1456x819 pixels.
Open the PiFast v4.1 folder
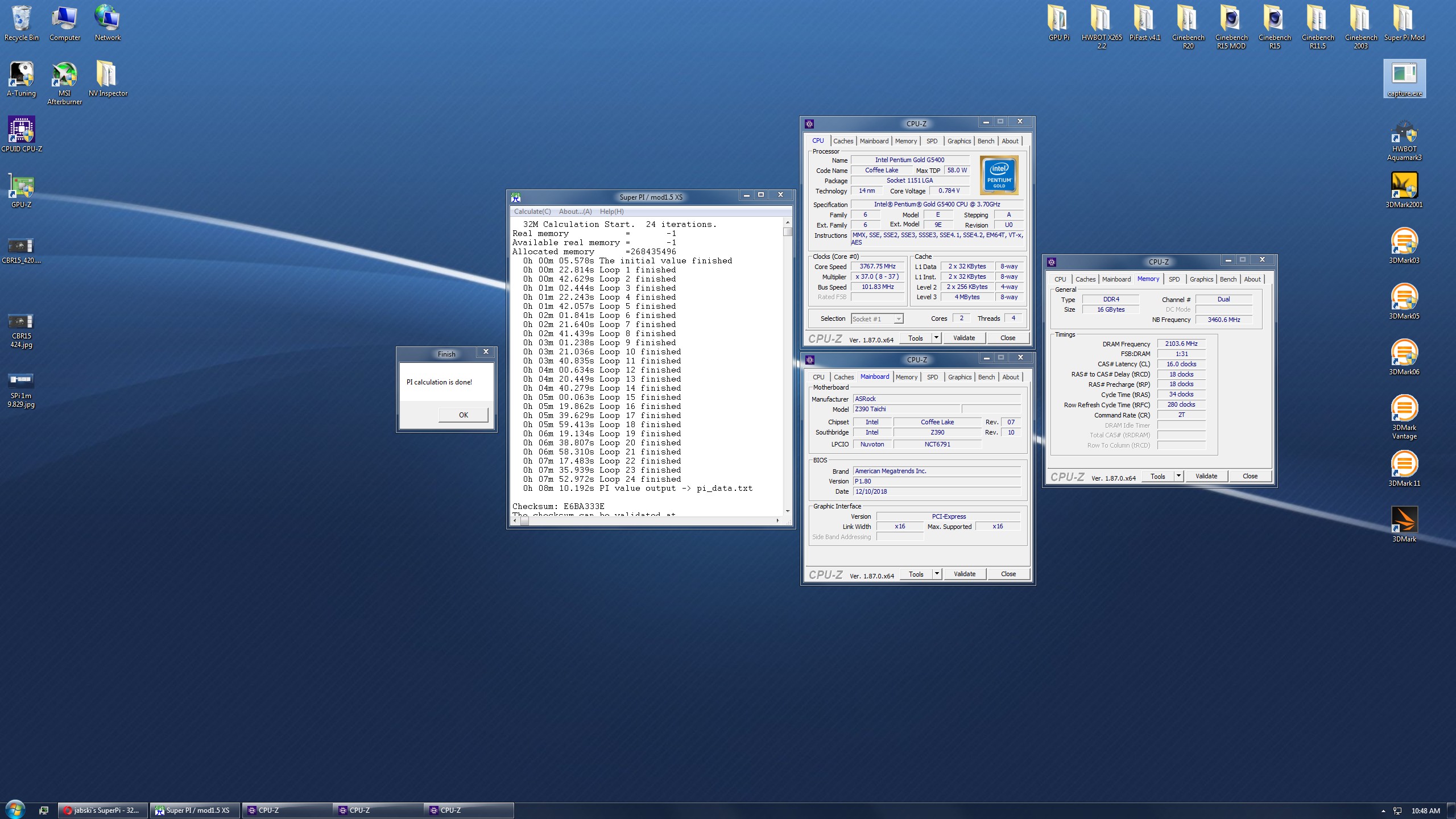coord(1145,23)
